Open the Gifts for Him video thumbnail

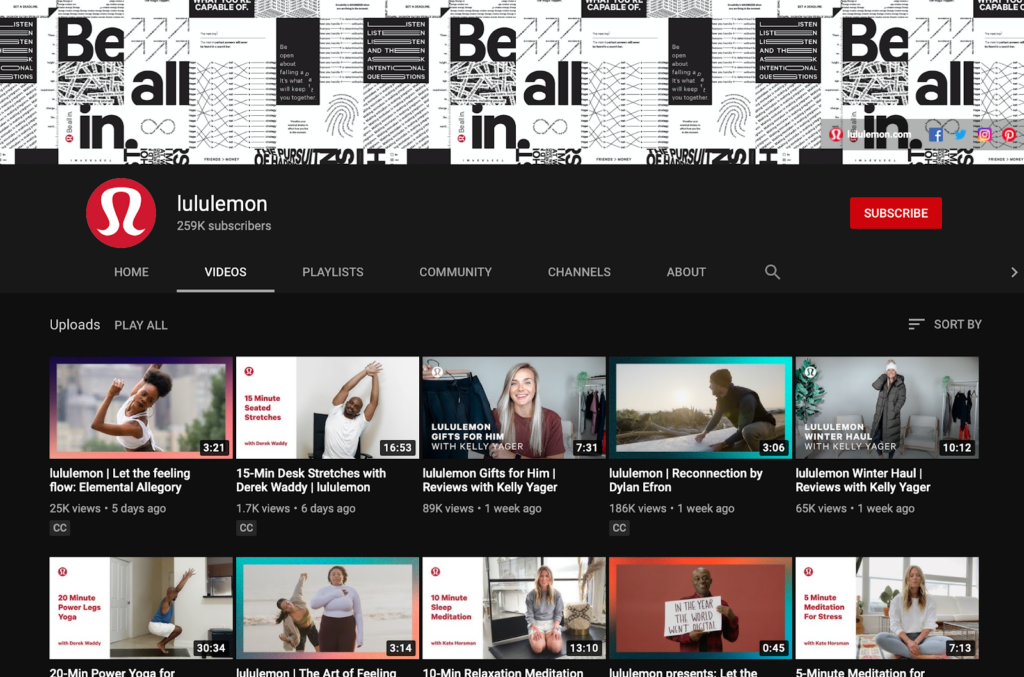coord(514,407)
